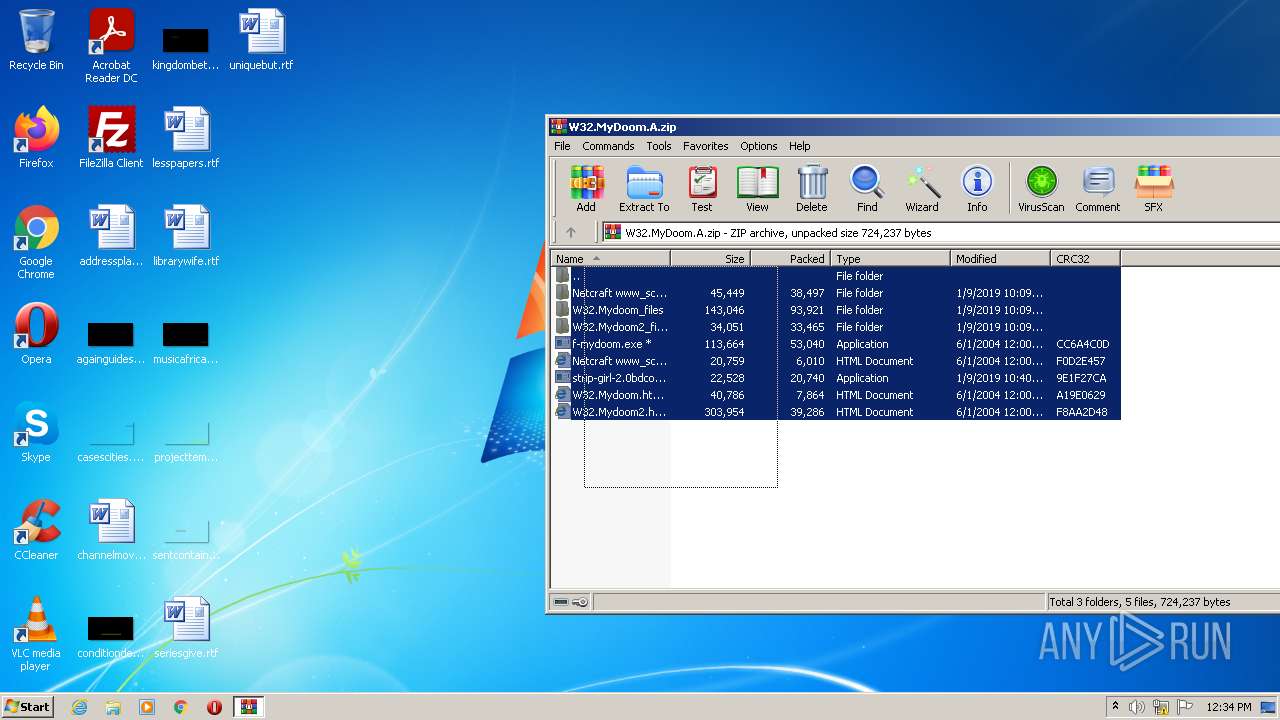Click the WinRAR taskbar button
1280x720 pixels.
(248, 707)
